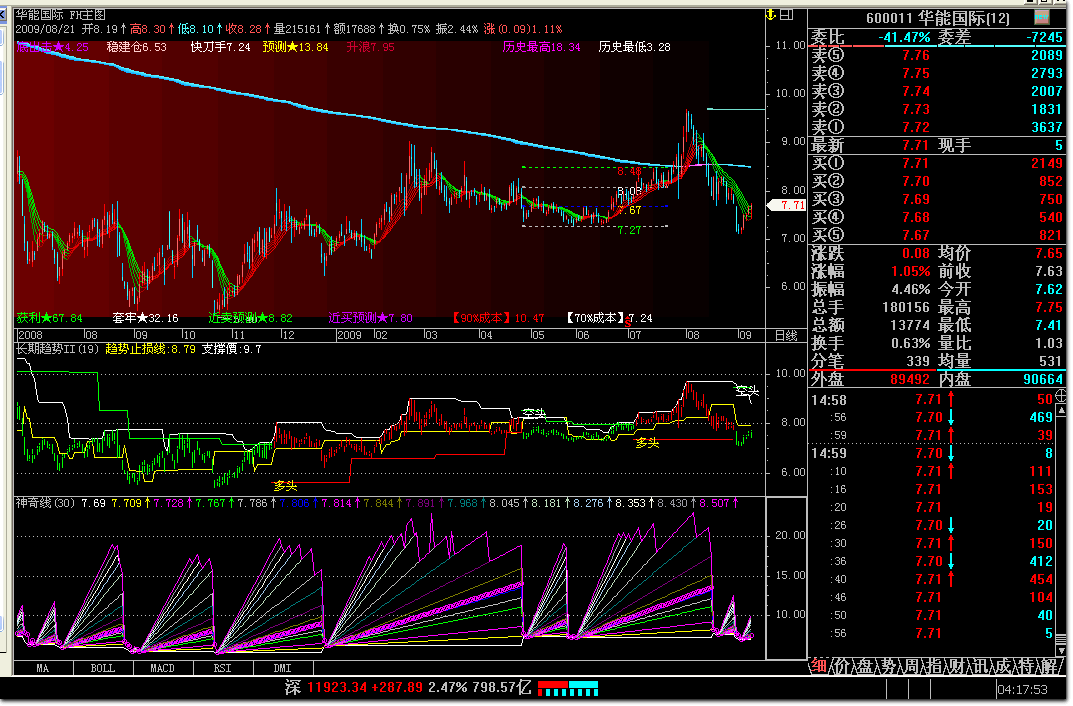
Task: Click the 委差 value -7245
Action: coord(1044,38)
